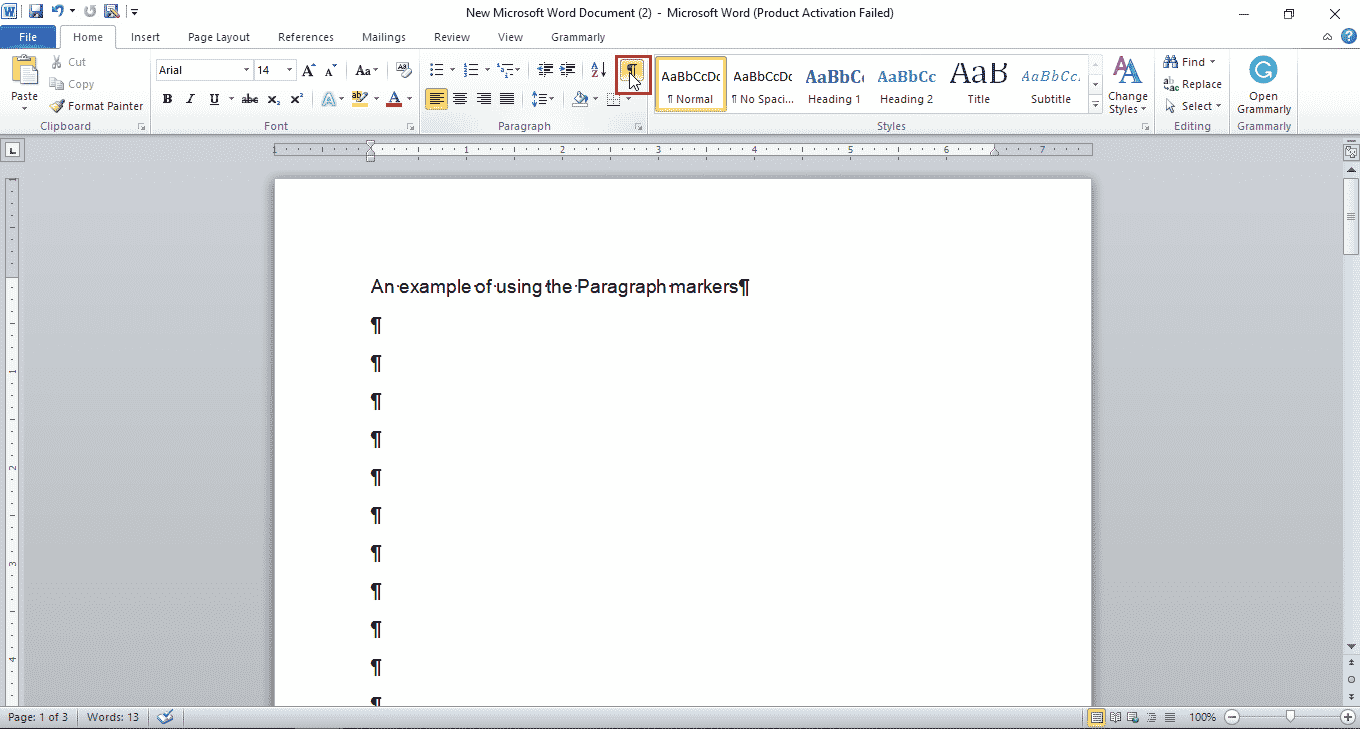Image resolution: width=1360 pixels, height=729 pixels.
Task: Apply the No Spacing style
Action: click(x=762, y=85)
